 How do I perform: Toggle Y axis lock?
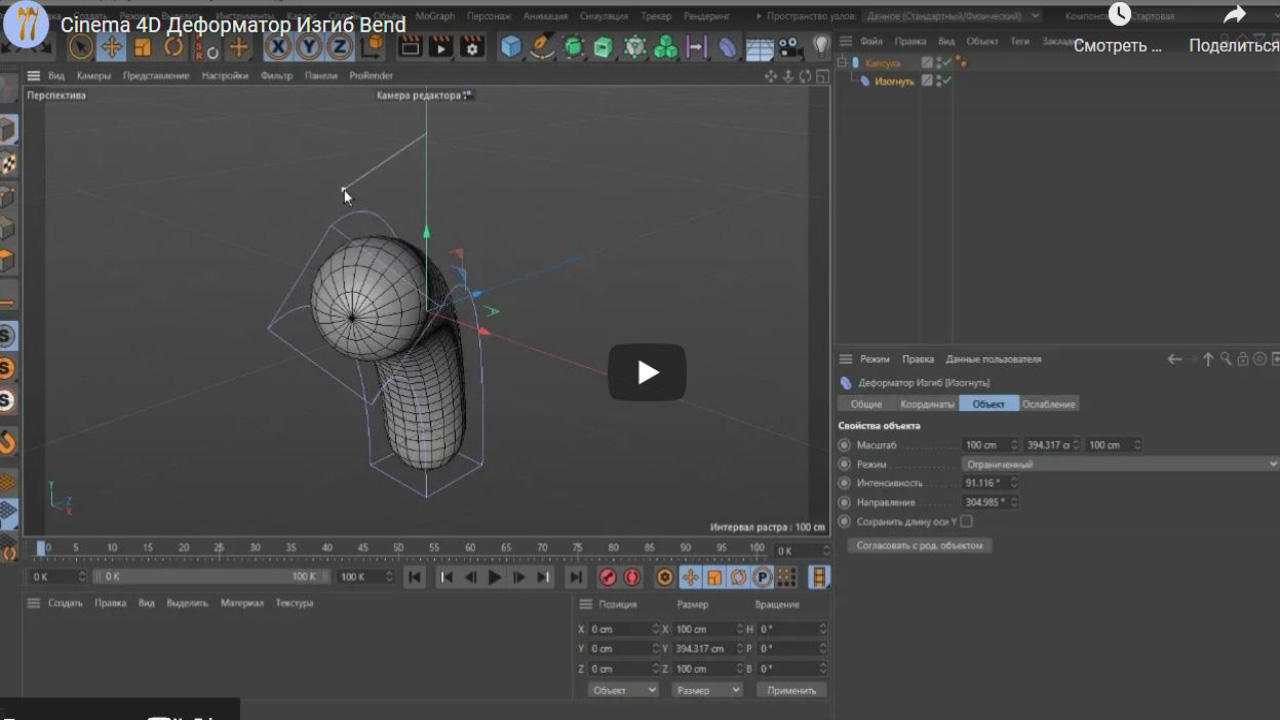(x=309, y=47)
